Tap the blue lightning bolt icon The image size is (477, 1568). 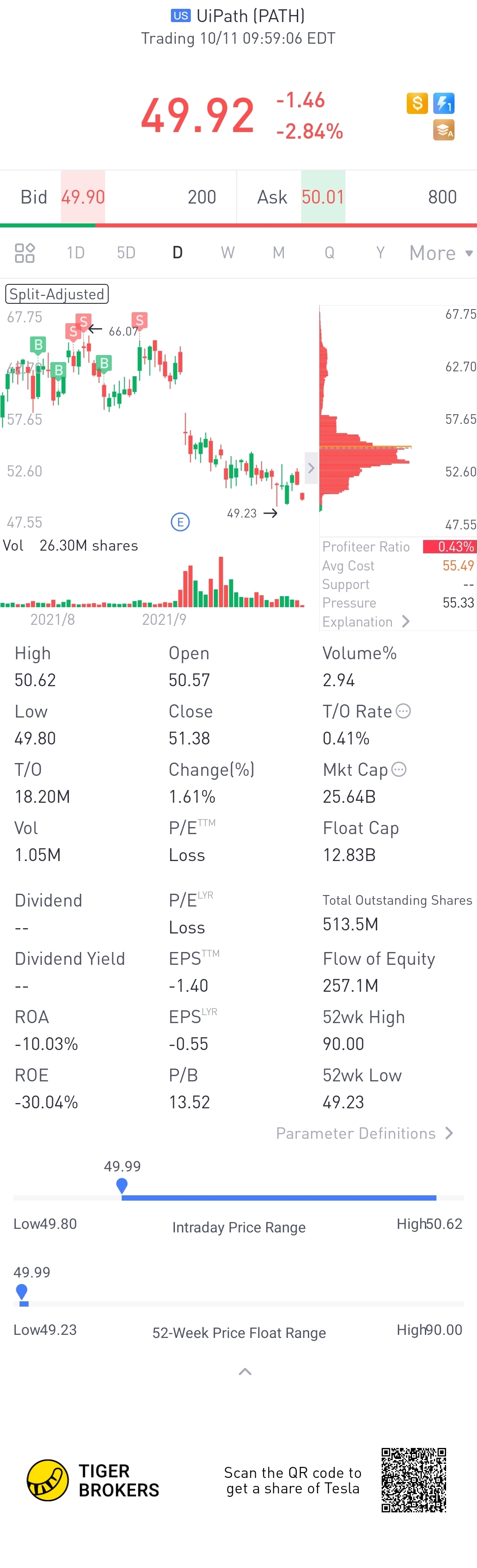click(443, 103)
